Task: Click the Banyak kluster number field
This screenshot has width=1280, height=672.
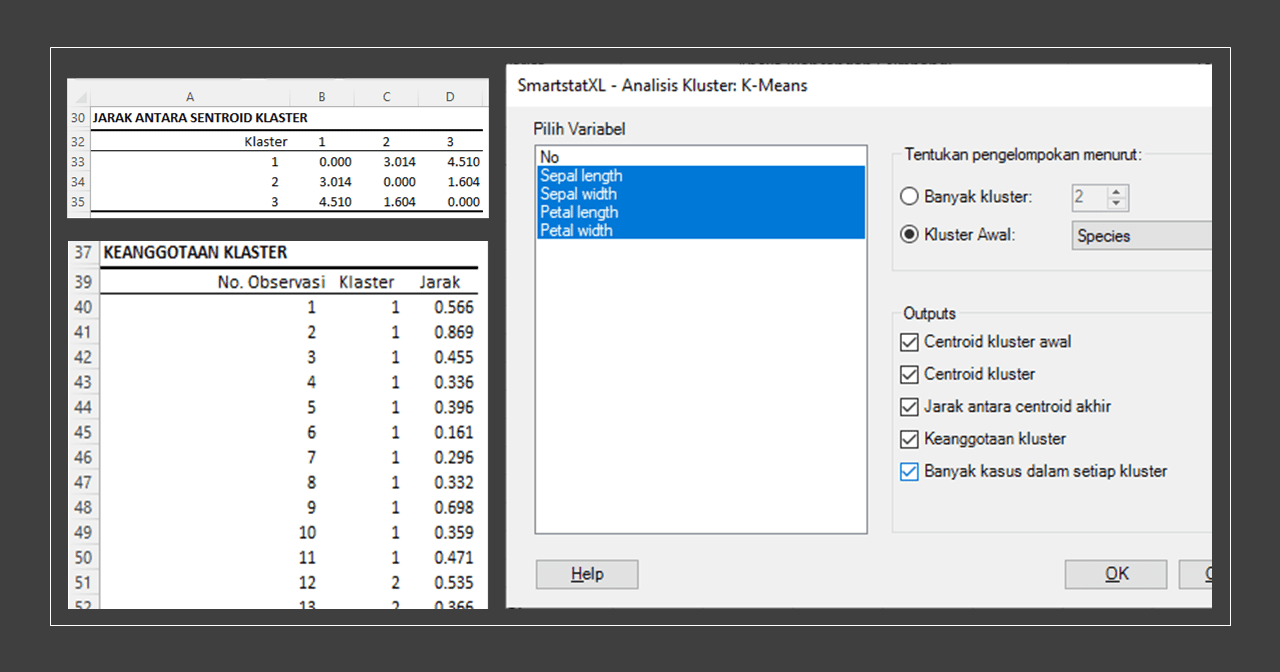Action: 1087,197
